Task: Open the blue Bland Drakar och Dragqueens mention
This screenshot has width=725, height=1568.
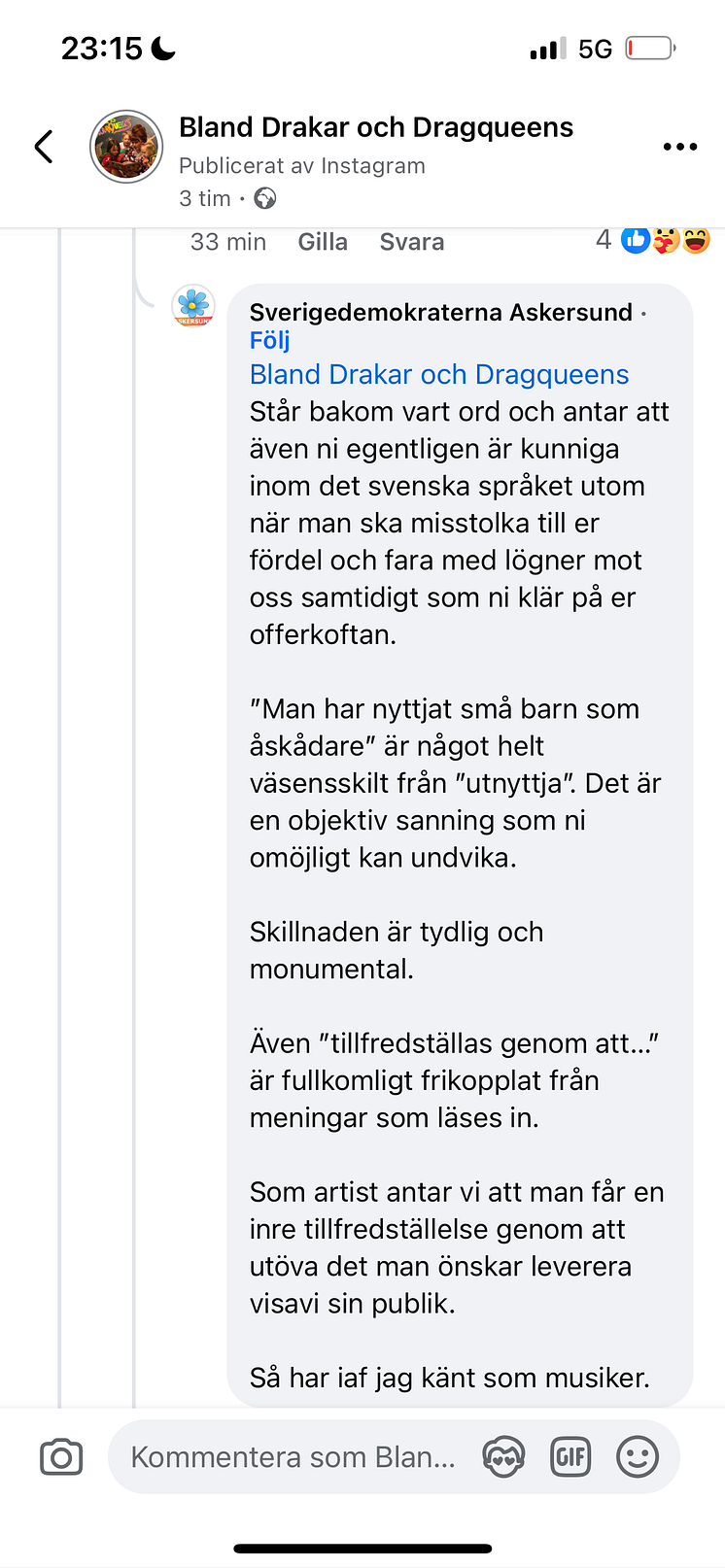Action: tap(439, 375)
